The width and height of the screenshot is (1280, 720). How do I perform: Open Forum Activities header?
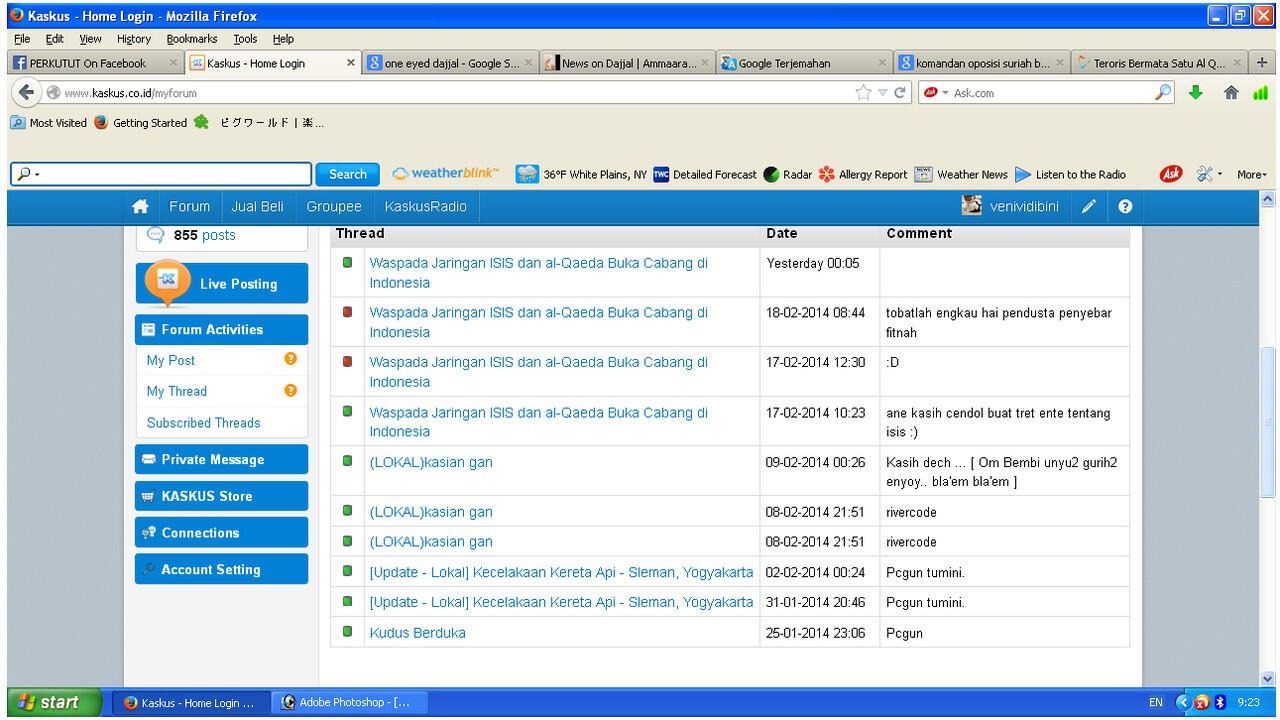point(221,329)
